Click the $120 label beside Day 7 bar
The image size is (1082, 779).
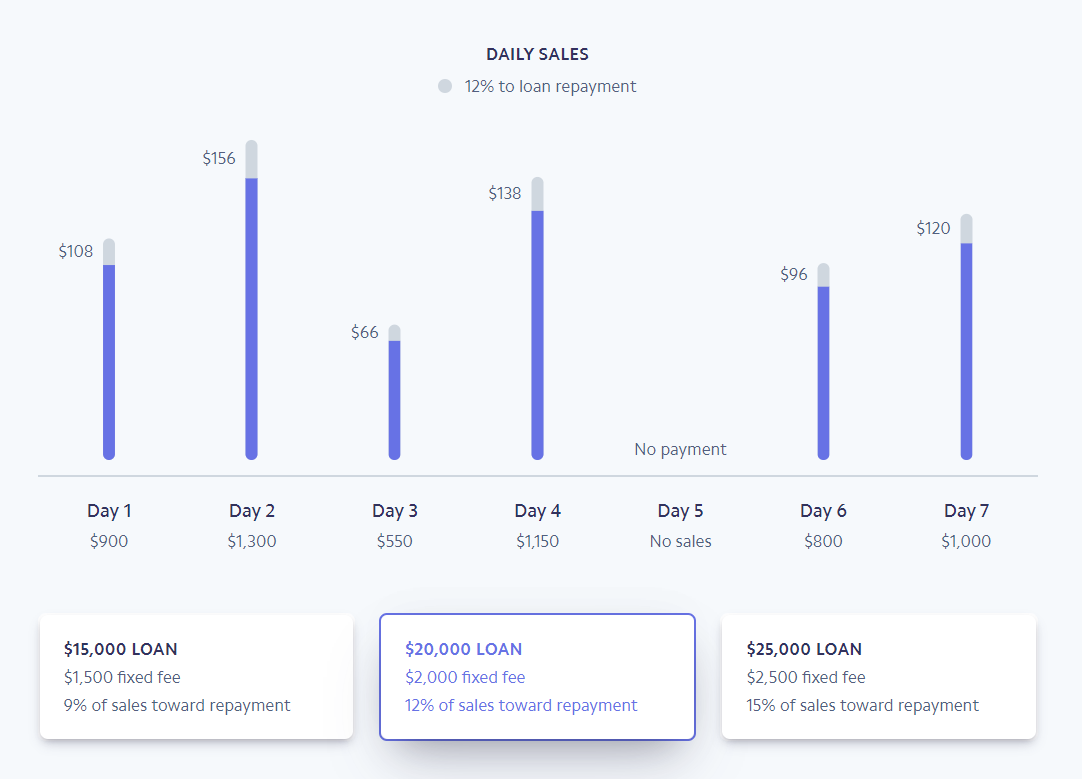[x=933, y=228]
